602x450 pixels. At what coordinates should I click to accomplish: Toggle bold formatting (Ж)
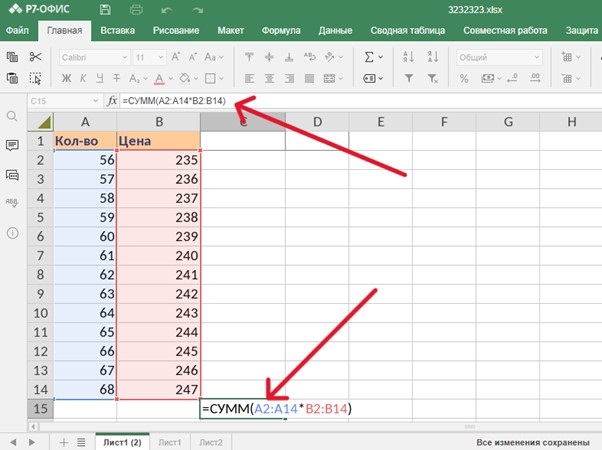click(67, 78)
